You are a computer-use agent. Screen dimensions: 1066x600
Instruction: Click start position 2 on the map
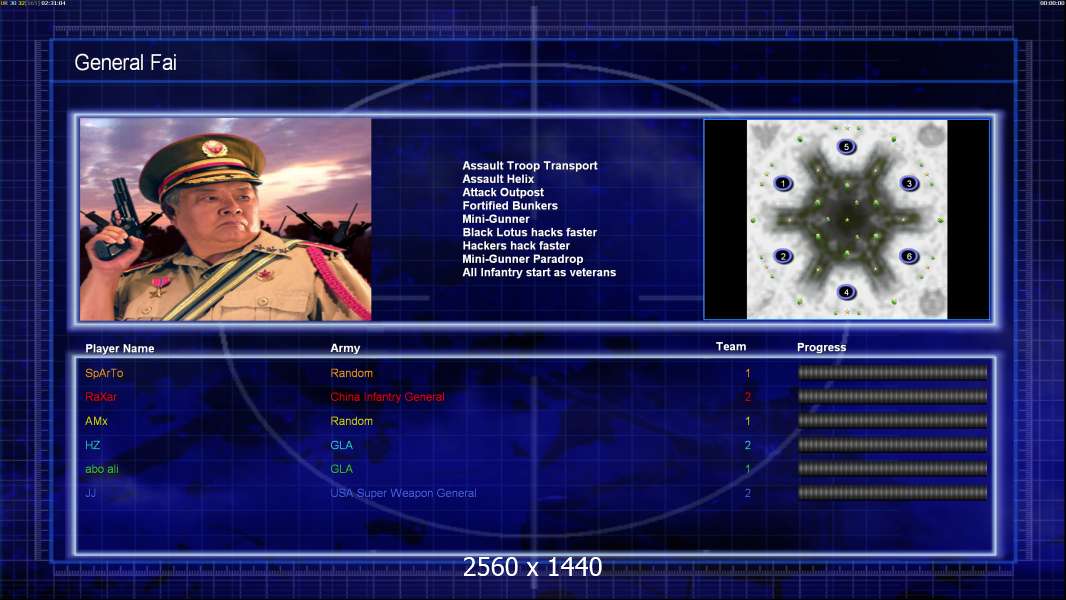[783, 256]
